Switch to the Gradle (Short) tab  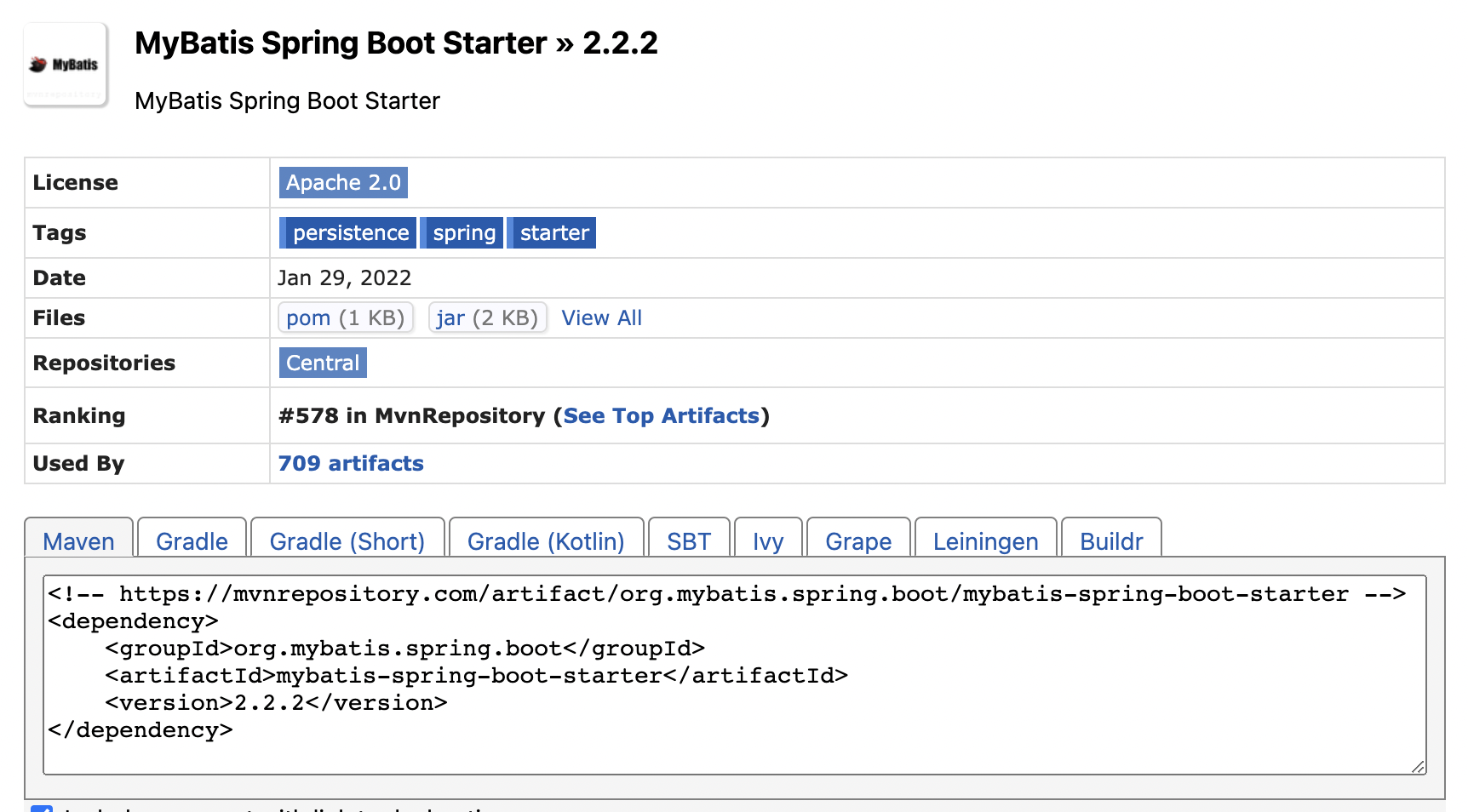click(347, 540)
